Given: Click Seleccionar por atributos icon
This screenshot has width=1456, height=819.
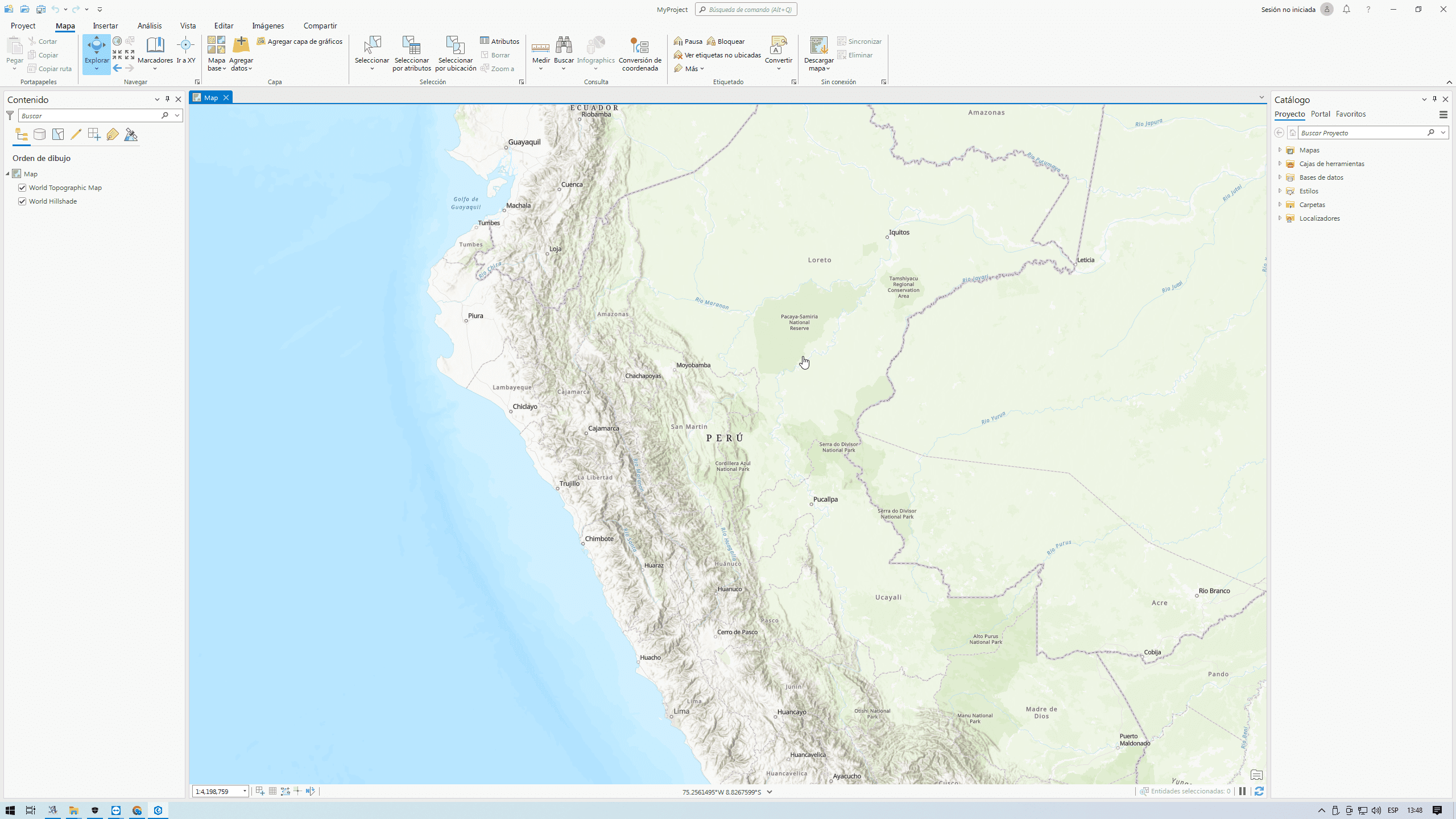Looking at the screenshot, I should [x=411, y=47].
